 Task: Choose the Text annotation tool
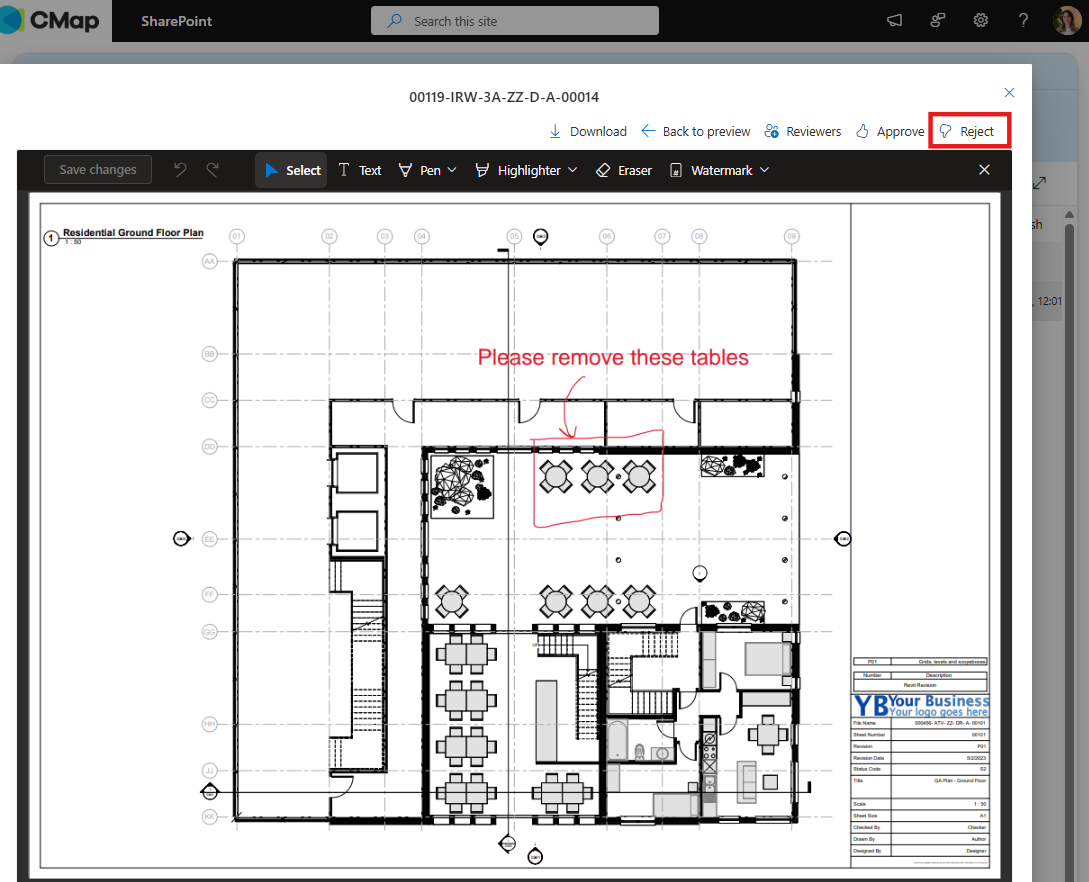[x=359, y=170]
